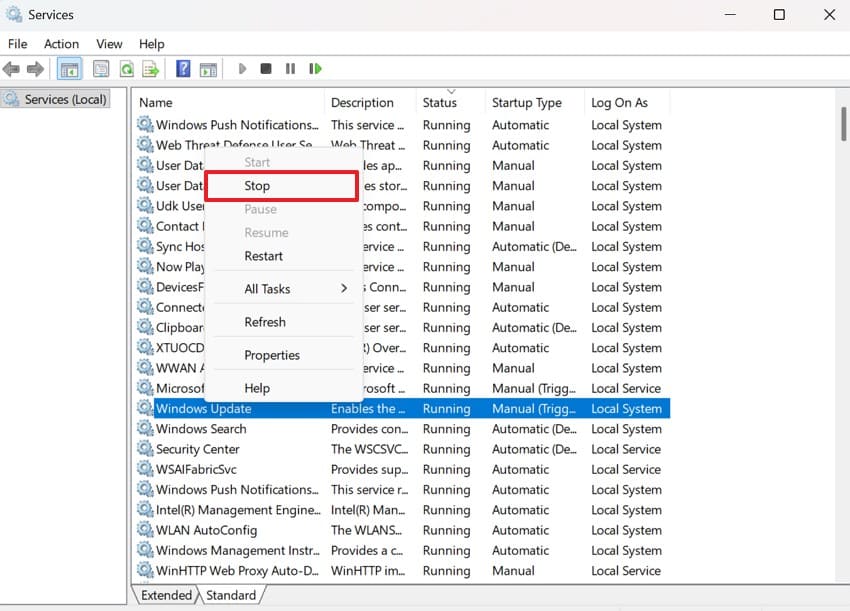The width and height of the screenshot is (850, 611).
Task: Click the 'The WLANS...' description cell
Action: pos(366,530)
